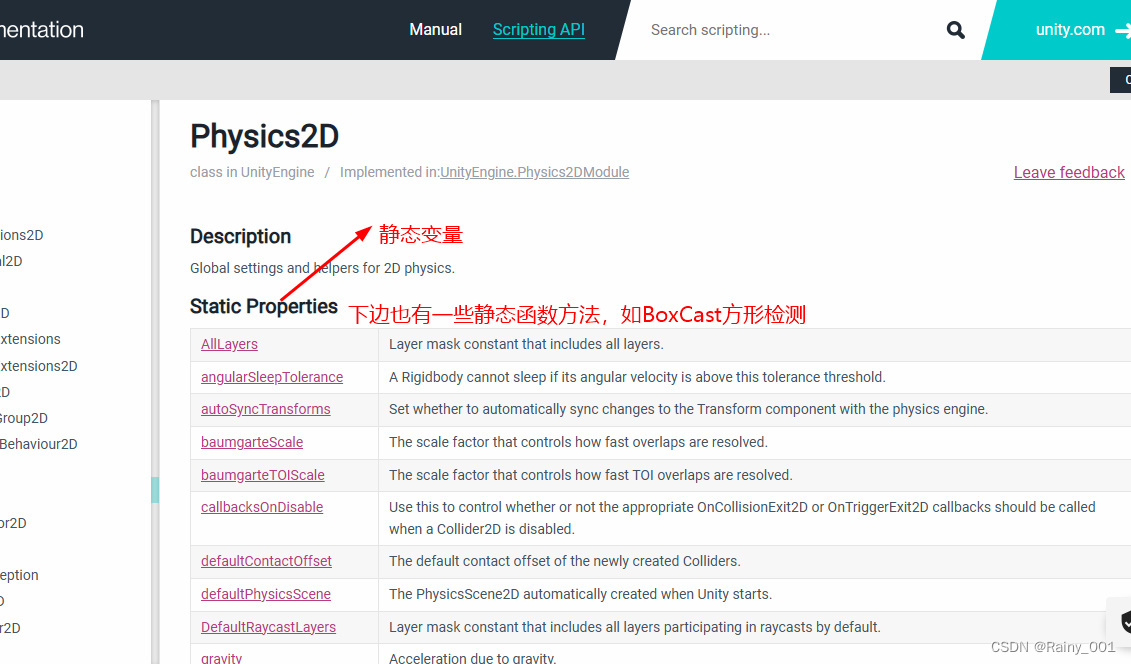Open the Scripting API tab
This screenshot has height=664, width=1131.
tap(539, 30)
